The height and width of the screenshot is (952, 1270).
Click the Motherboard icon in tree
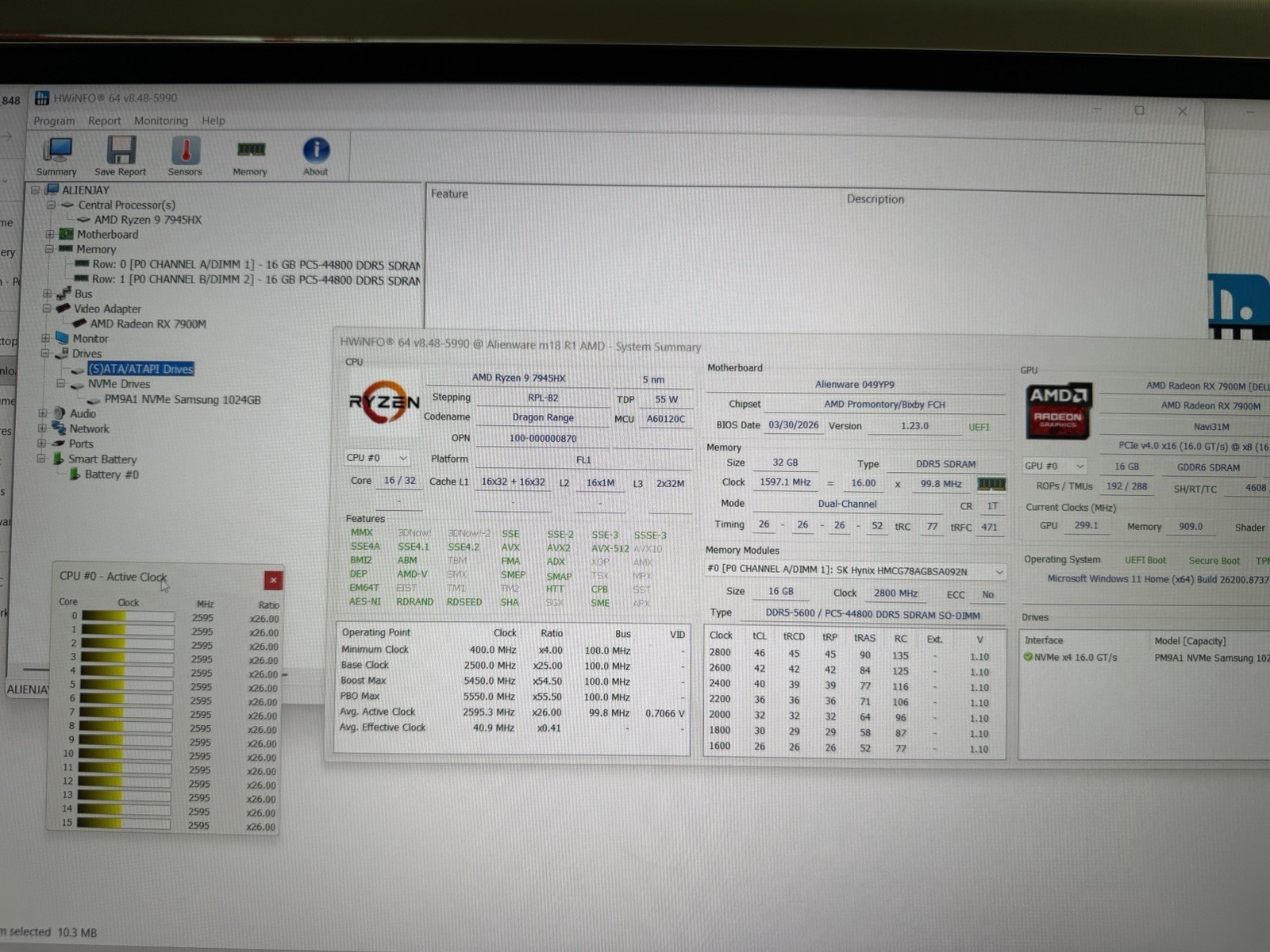tap(67, 234)
